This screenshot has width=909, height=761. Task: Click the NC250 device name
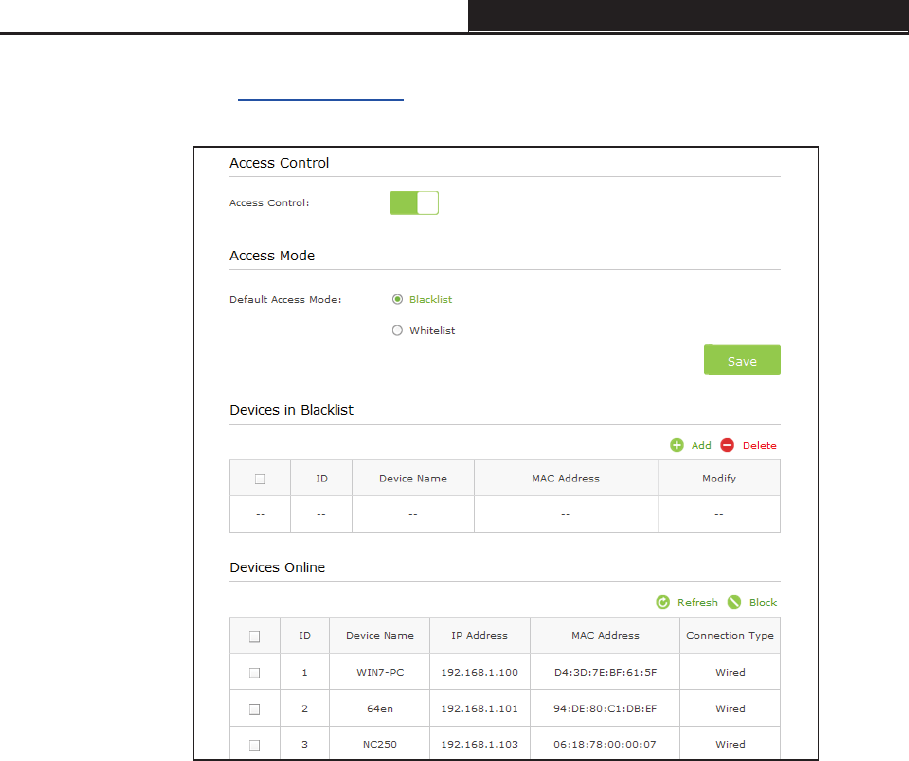click(380, 744)
